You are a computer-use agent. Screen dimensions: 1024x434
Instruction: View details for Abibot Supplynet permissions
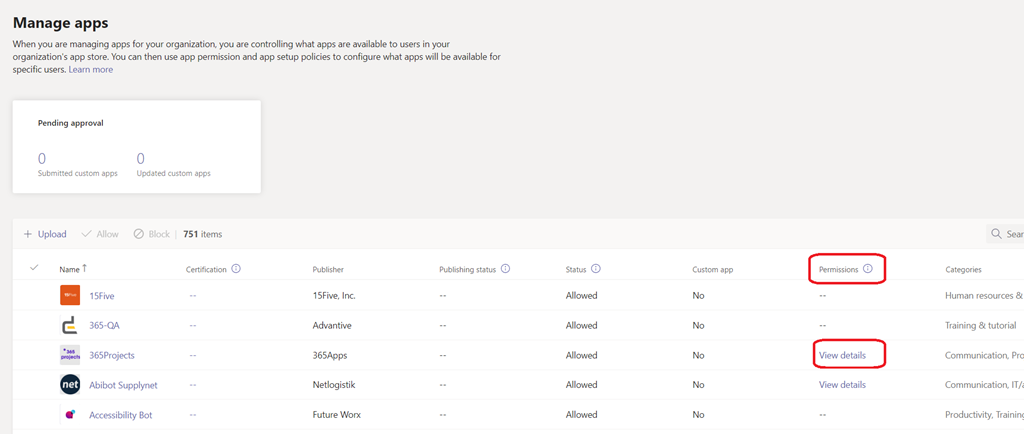point(842,385)
